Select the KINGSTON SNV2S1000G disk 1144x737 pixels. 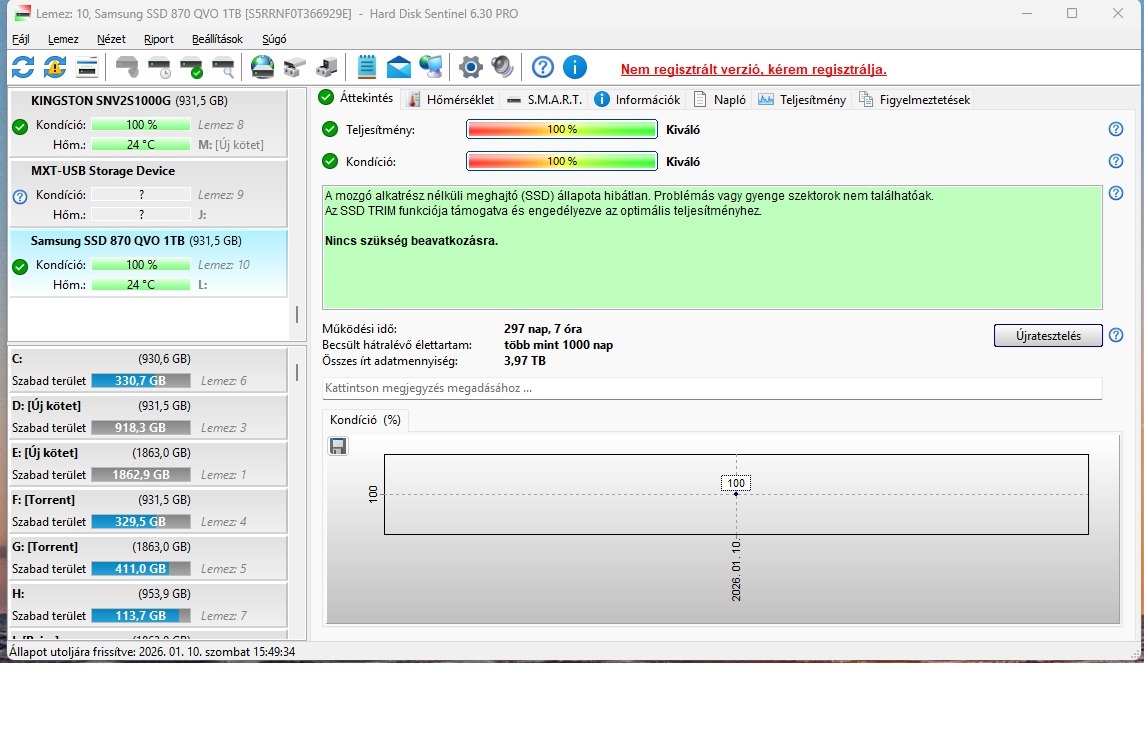[148, 123]
